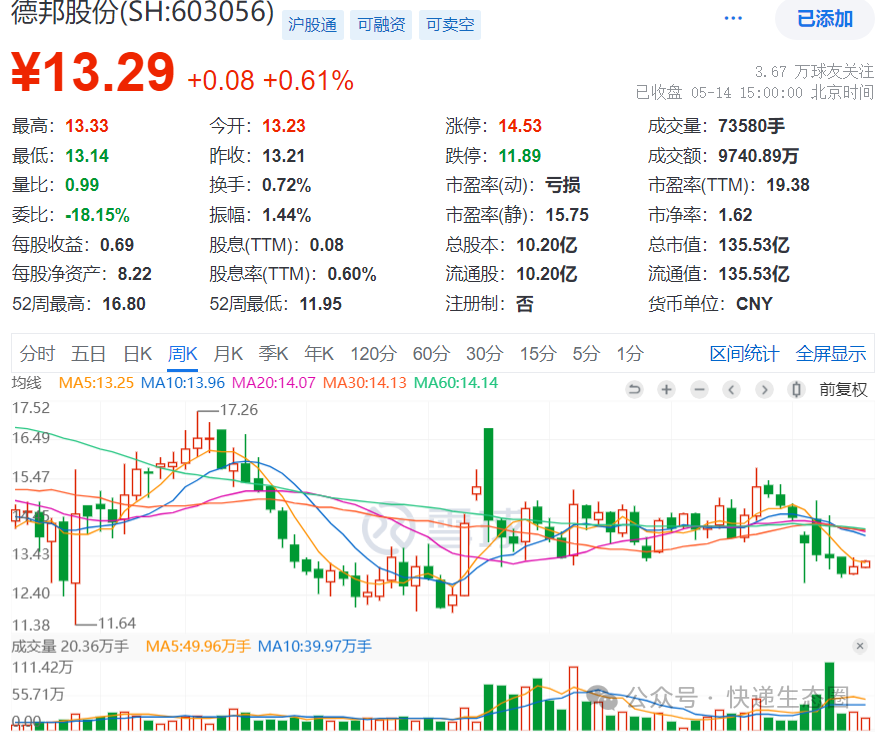Switch to the 分时 chart tab
The image size is (877, 732).
click(x=37, y=353)
